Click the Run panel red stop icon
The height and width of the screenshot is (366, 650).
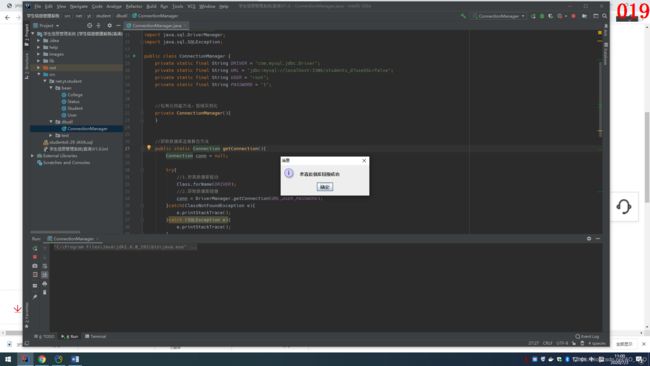coord(35,257)
